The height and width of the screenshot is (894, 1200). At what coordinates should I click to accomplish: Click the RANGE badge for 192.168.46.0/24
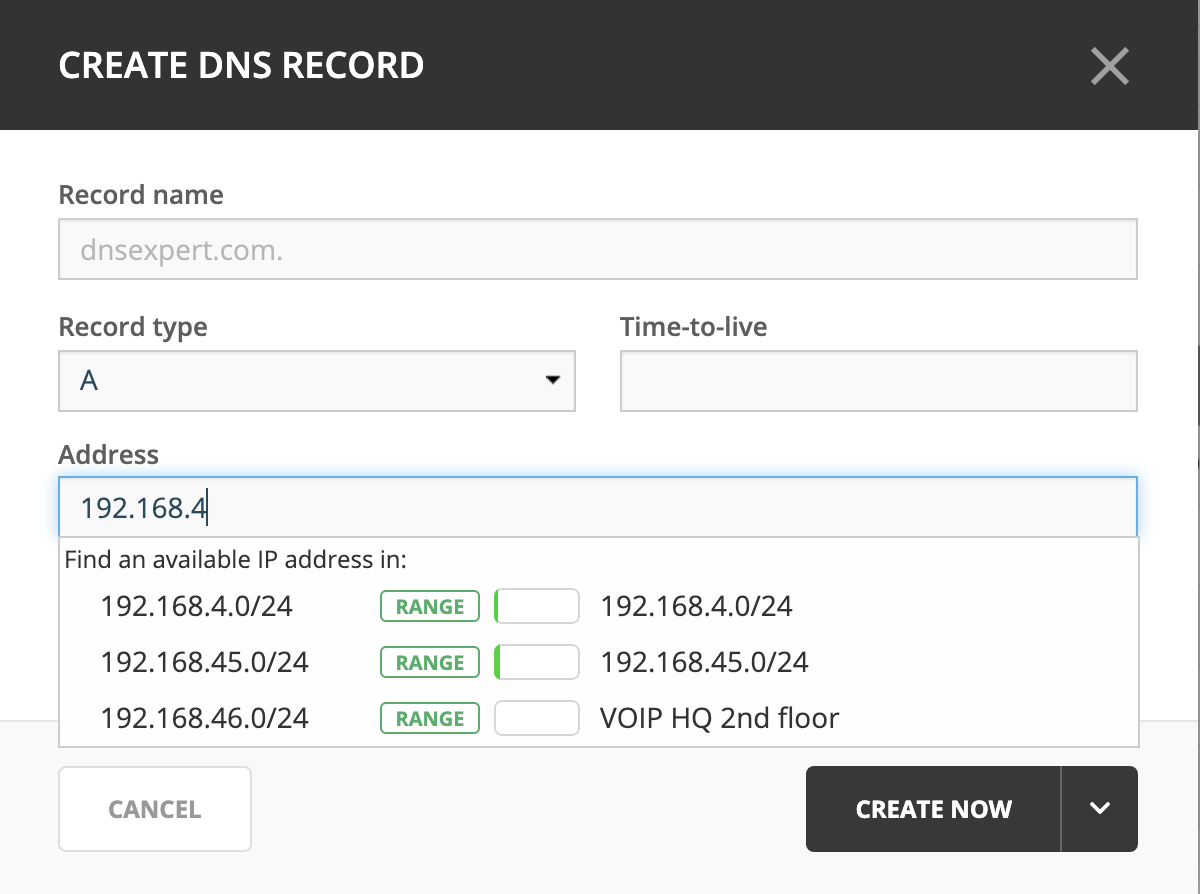(x=430, y=719)
